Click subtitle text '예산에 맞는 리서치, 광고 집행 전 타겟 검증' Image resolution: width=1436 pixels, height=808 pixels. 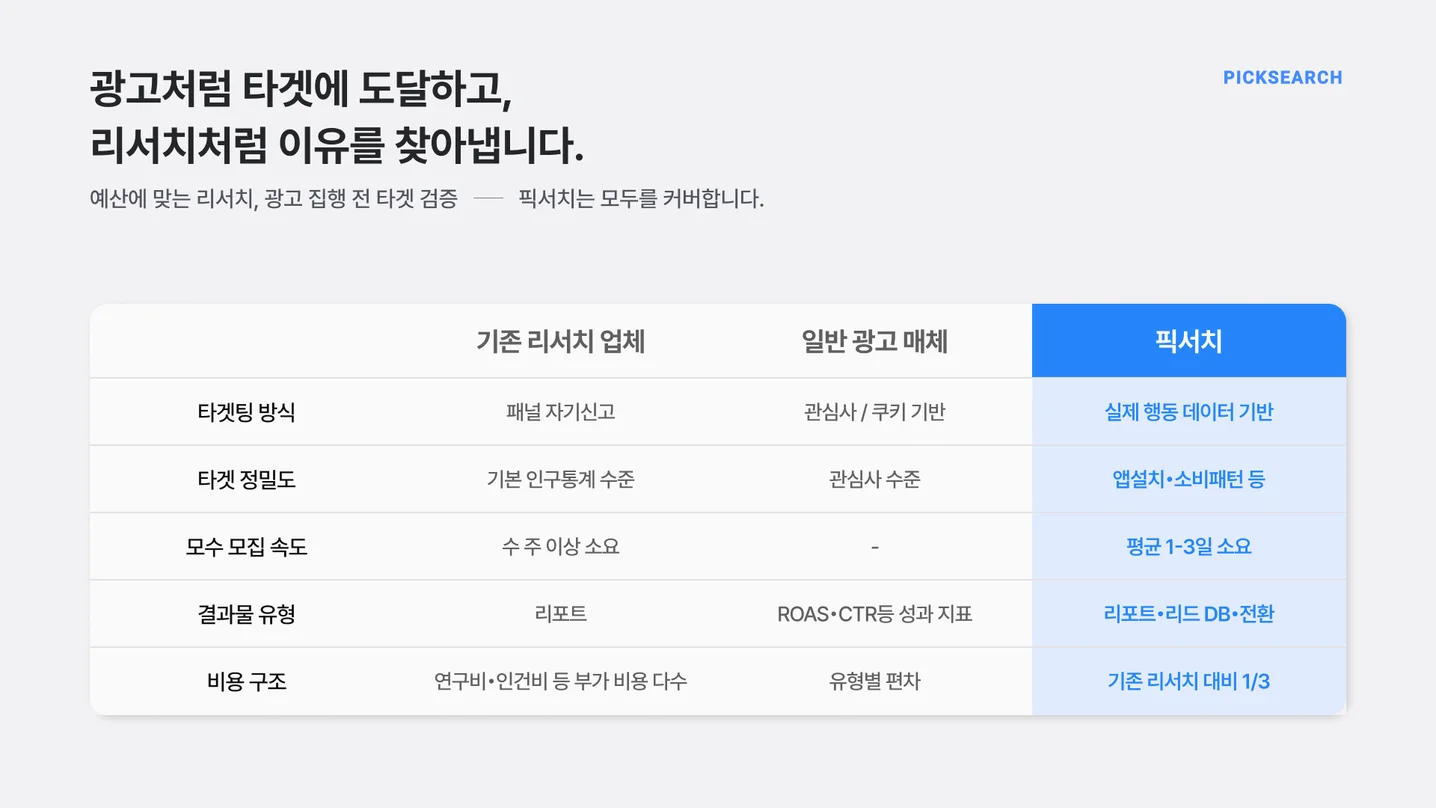coord(274,199)
